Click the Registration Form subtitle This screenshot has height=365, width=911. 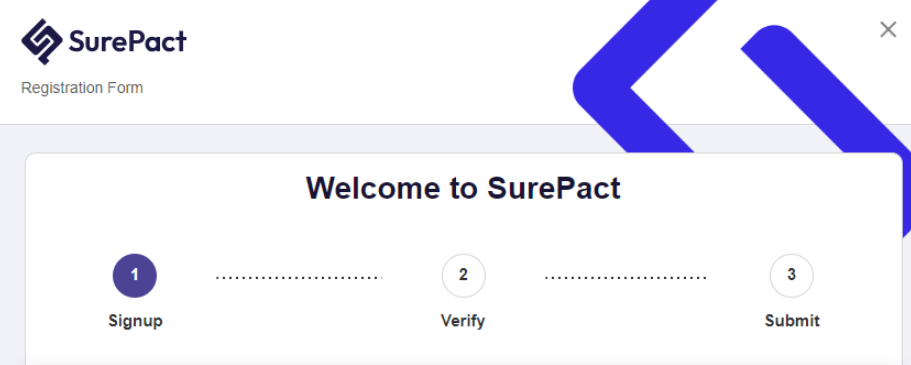click(82, 88)
